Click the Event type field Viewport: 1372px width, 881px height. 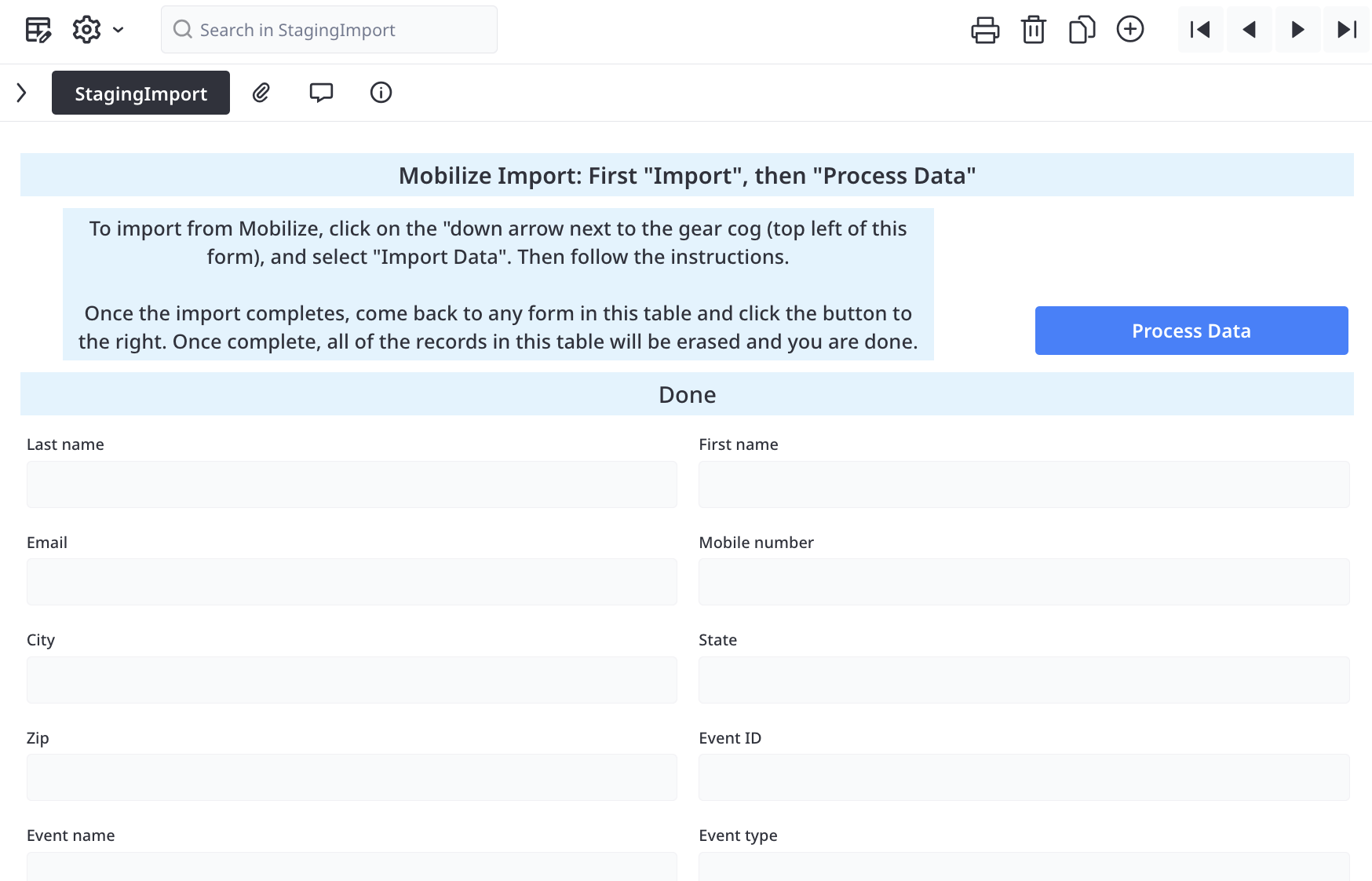pos(1024,867)
